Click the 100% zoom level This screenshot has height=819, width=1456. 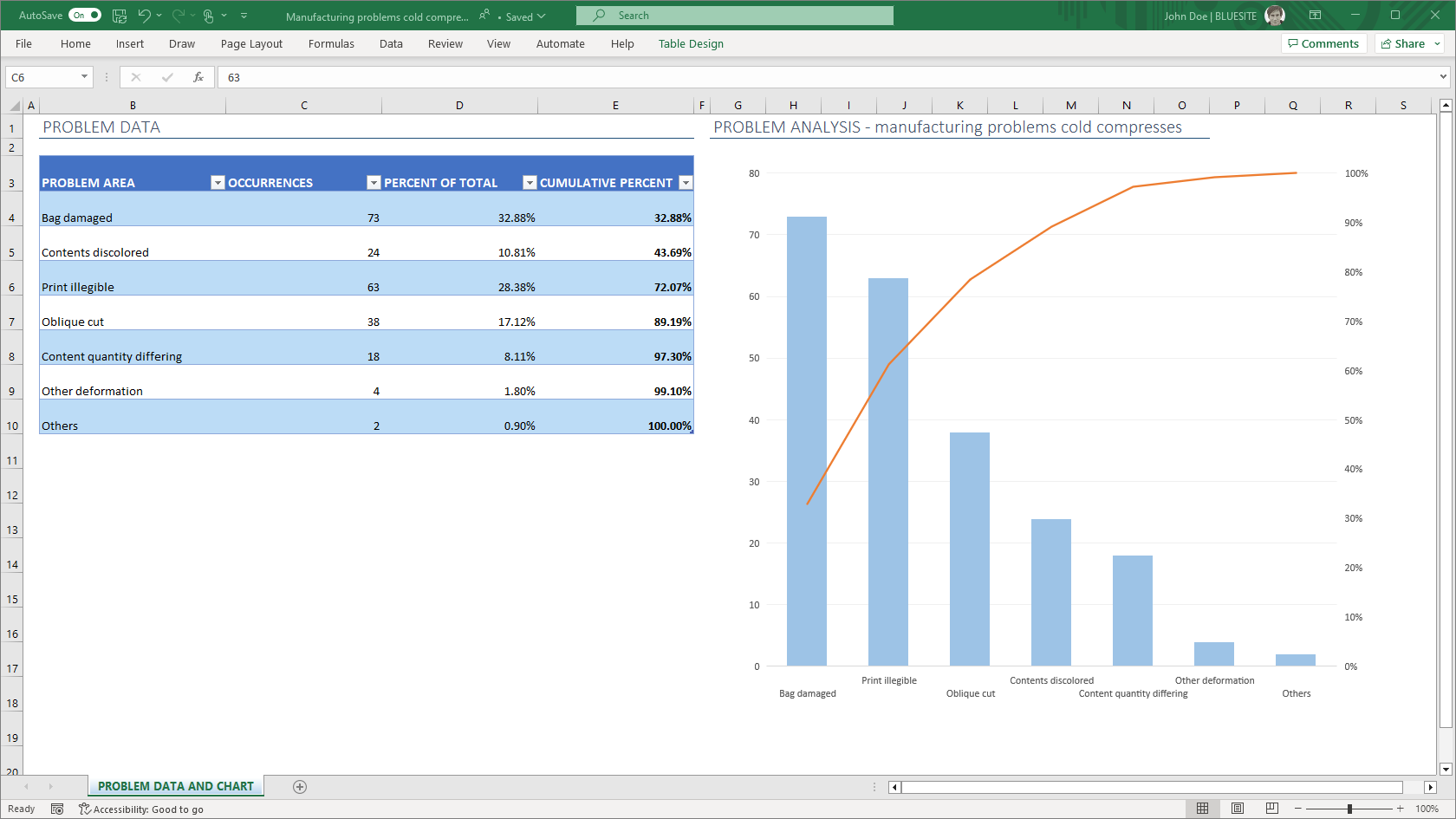(1427, 809)
